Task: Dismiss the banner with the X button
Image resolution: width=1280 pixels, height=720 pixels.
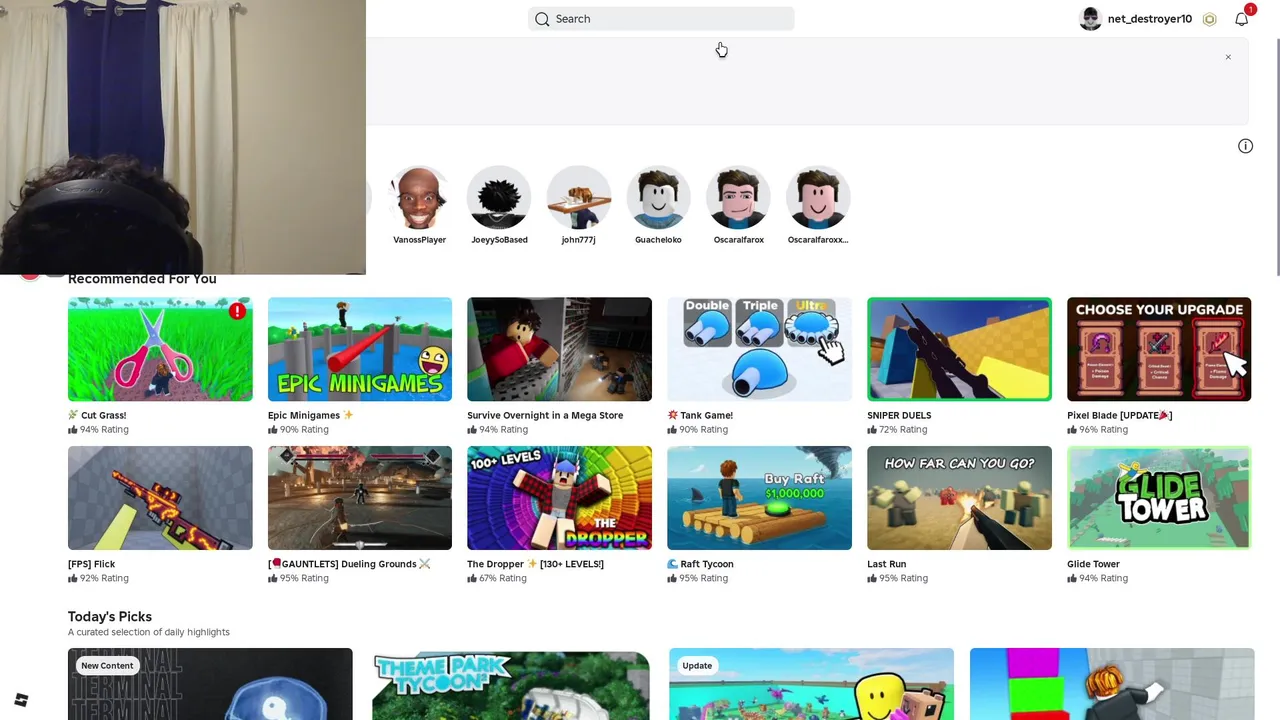Action: coord(1228,57)
